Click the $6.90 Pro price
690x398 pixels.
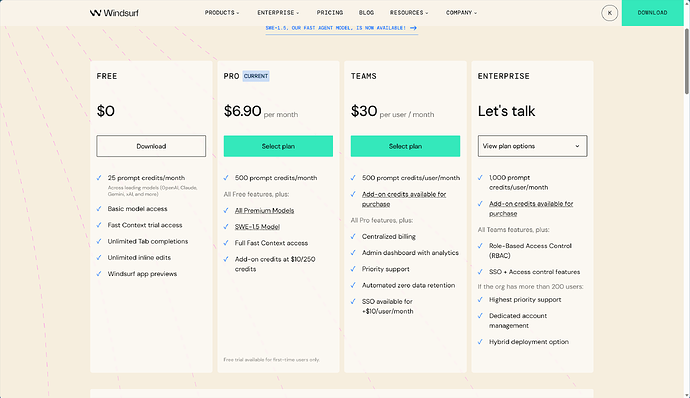click(x=242, y=111)
